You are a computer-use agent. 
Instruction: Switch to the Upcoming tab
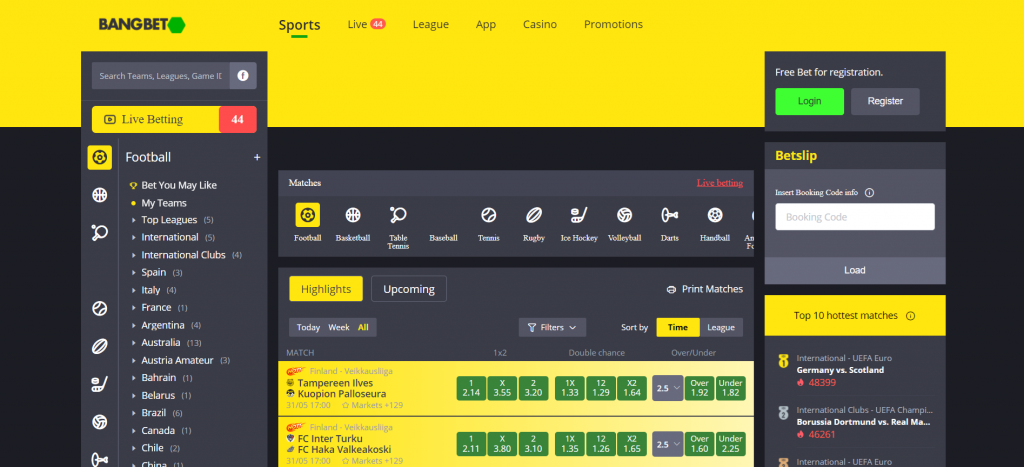click(x=409, y=289)
